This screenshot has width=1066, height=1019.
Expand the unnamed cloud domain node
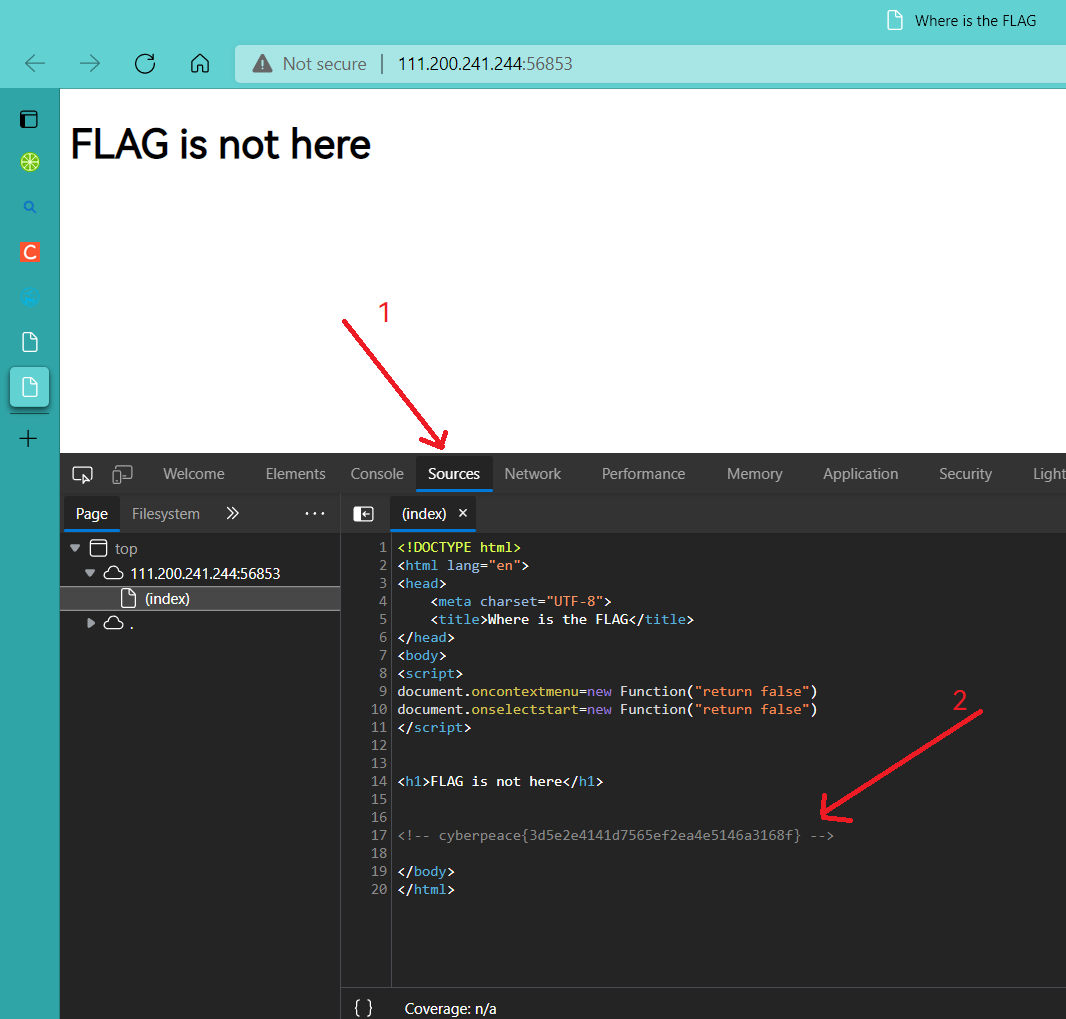point(90,623)
